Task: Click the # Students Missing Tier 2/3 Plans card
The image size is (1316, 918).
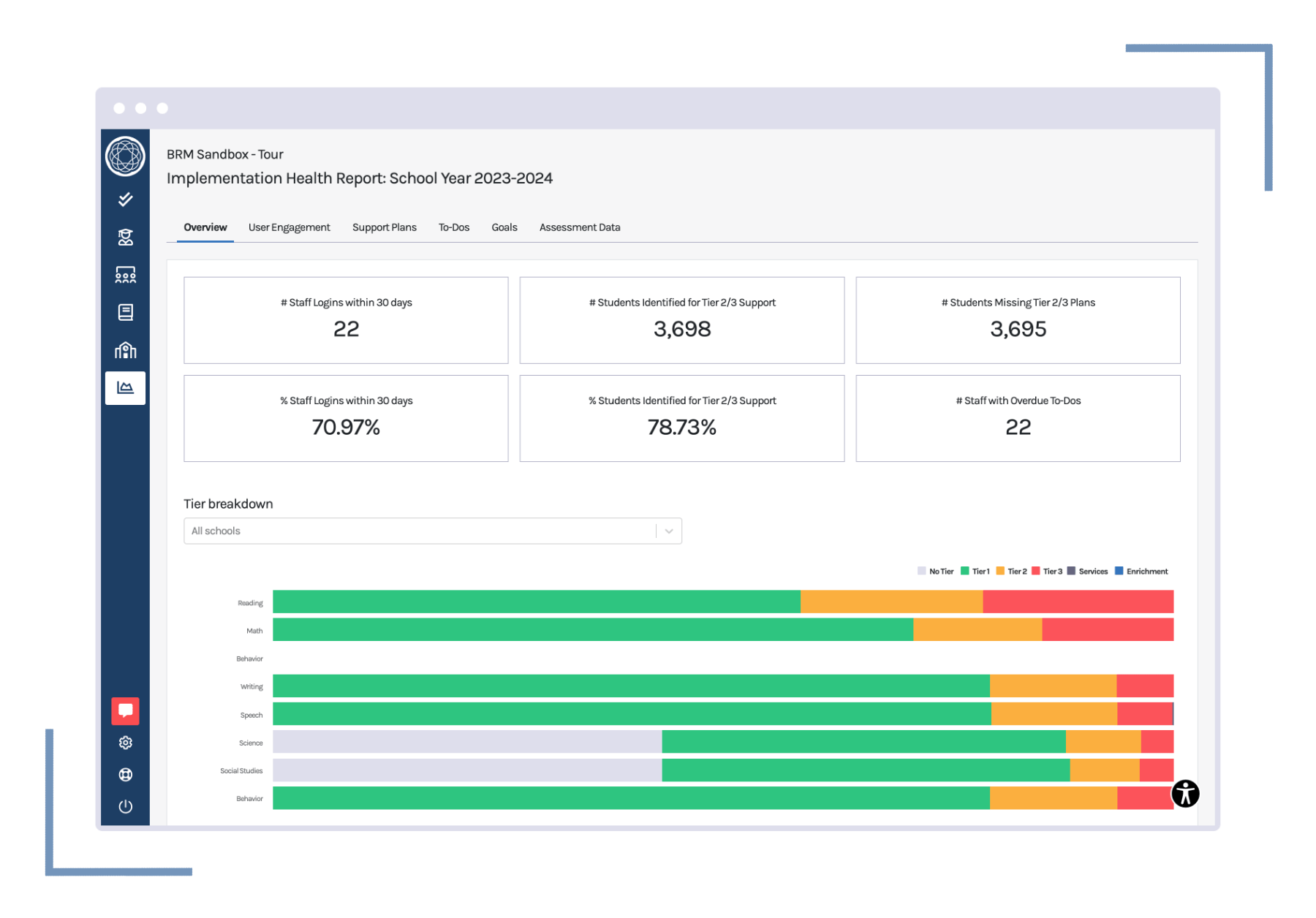Action: tap(1018, 320)
